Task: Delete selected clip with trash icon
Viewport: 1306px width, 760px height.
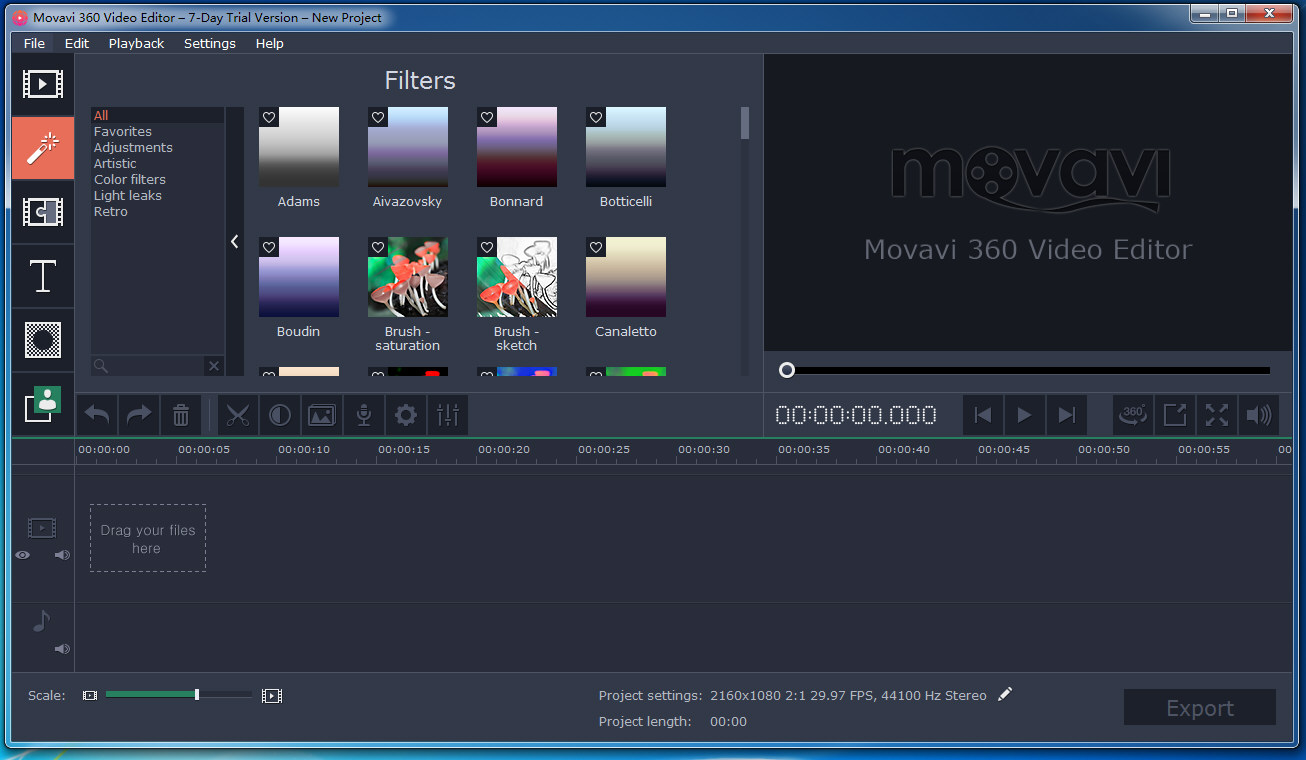Action: click(181, 415)
